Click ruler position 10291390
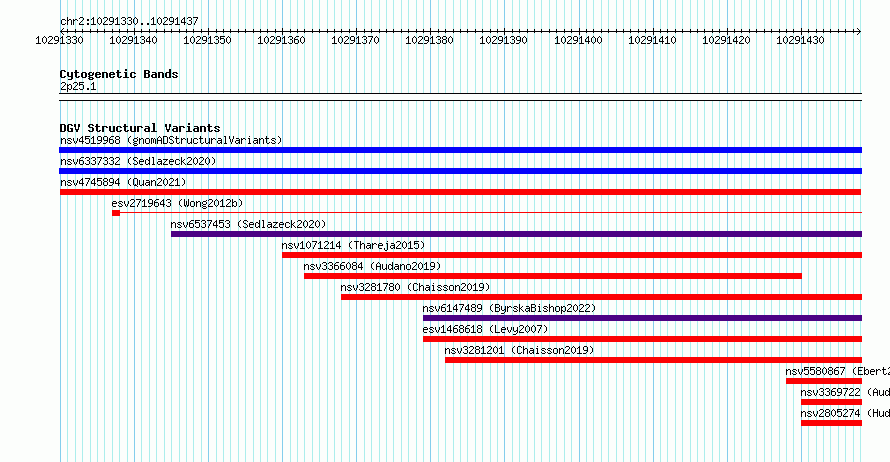 (x=503, y=40)
